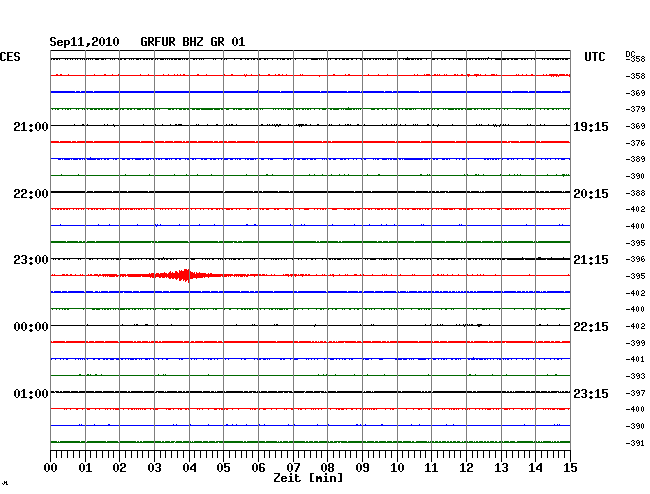Select minute 01 on the time axis
The height and width of the screenshot is (494, 650).
85,468
